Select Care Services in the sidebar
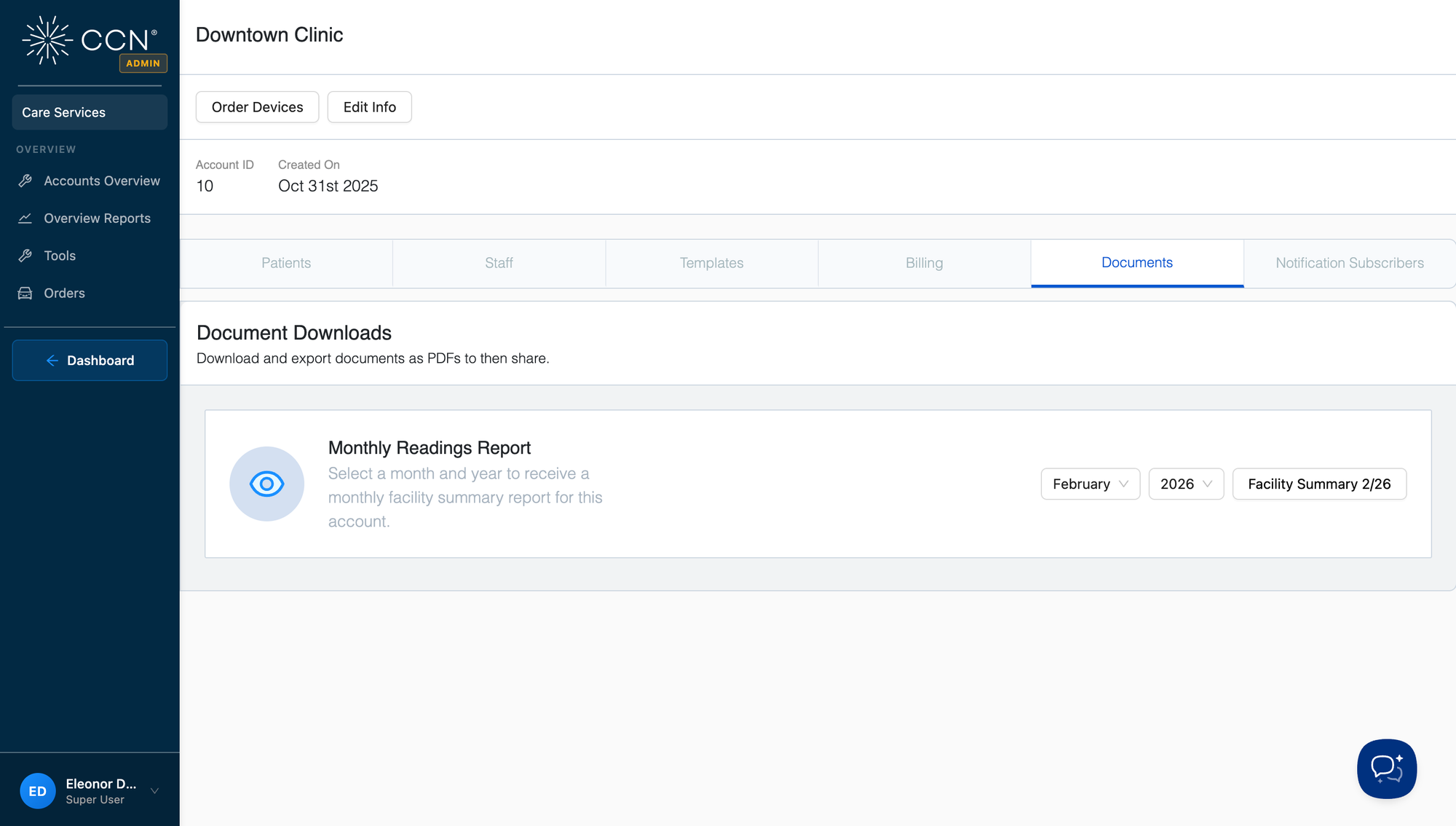Viewport: 1456px width, 826px height. (90, 112)
